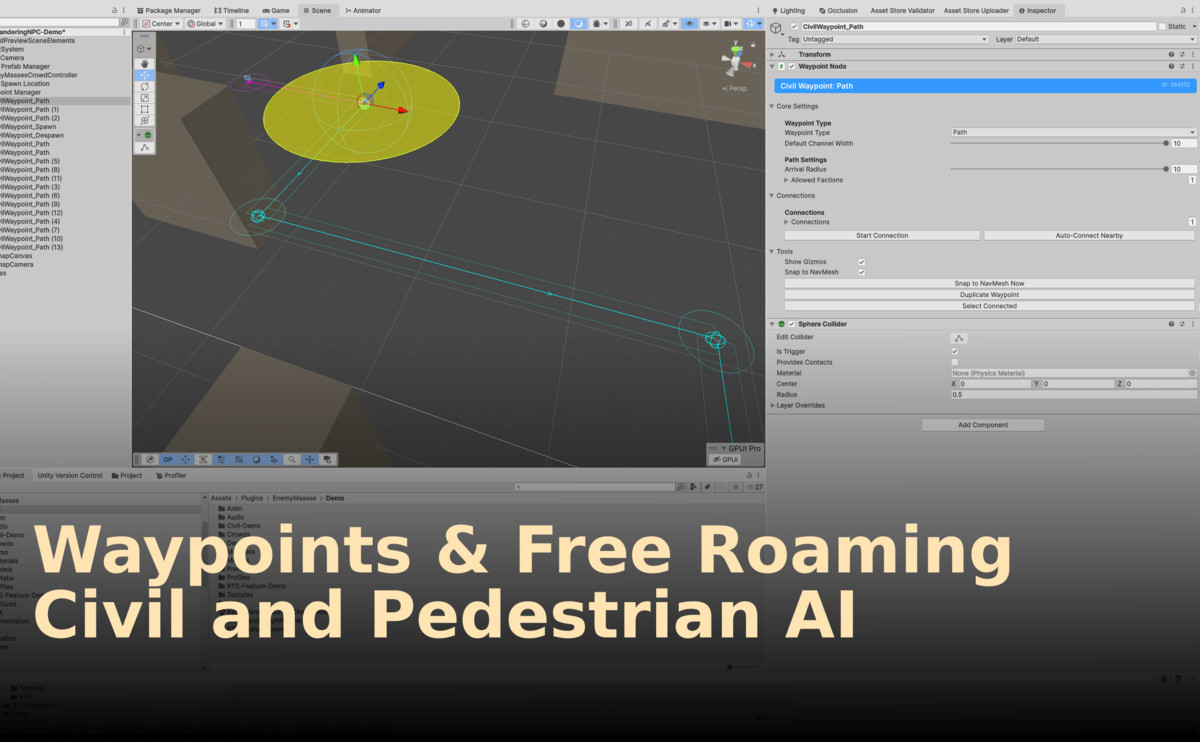Disable the Sphere Collider component checkbox

coord(792,324)
